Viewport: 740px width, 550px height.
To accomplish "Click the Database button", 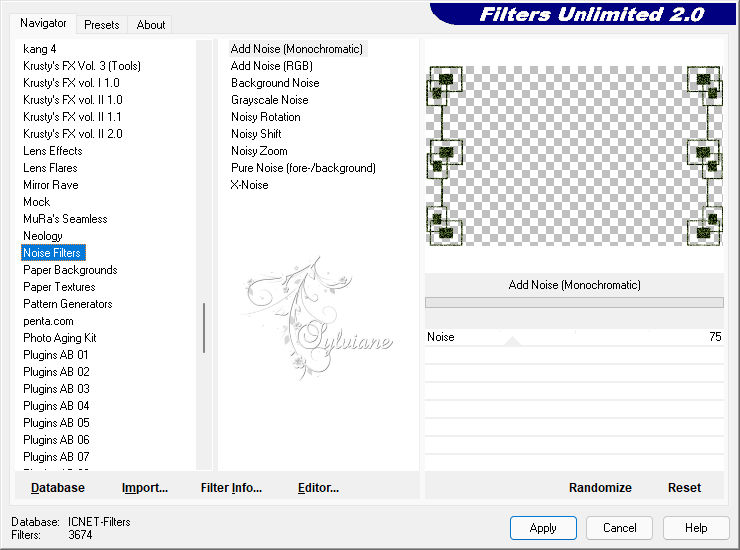I will click(58, 488).
